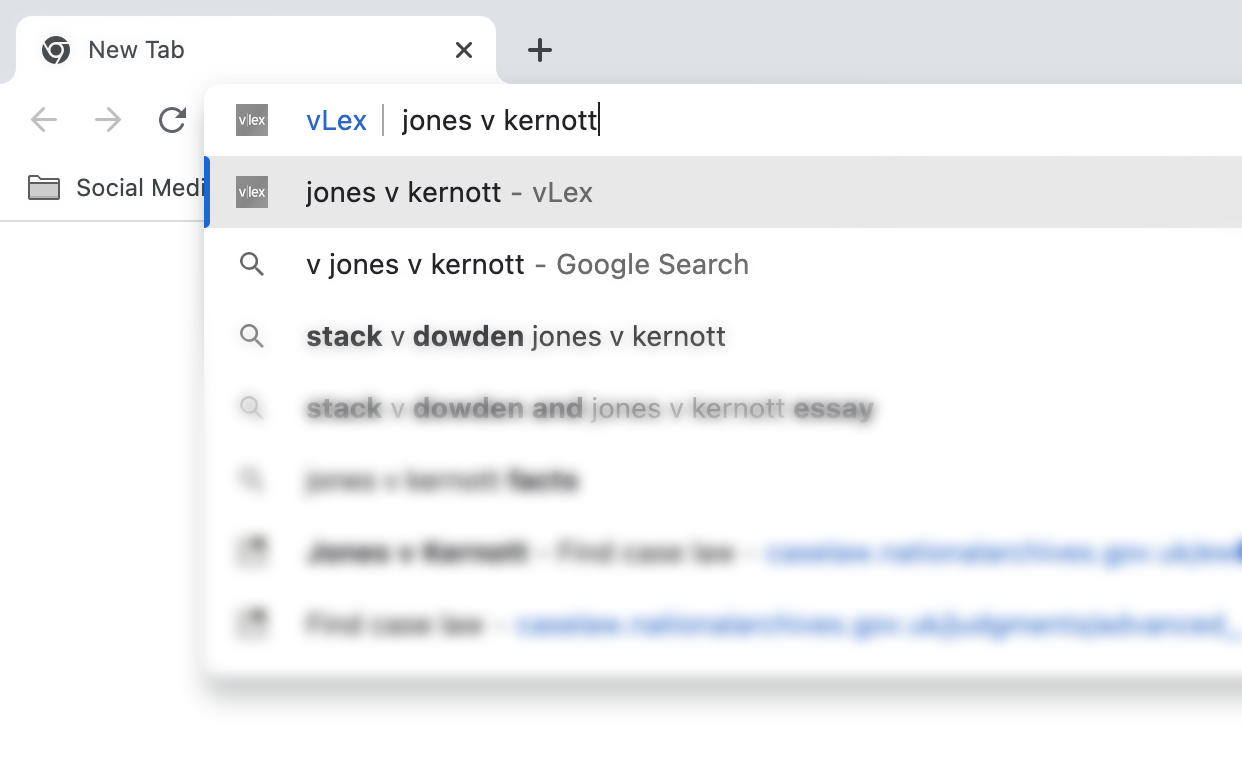The height and width of the screenshot is (758, 1242).
Task: Open a new browser tab with plus button
Action: pyautogui.click(x=540, y=50)
